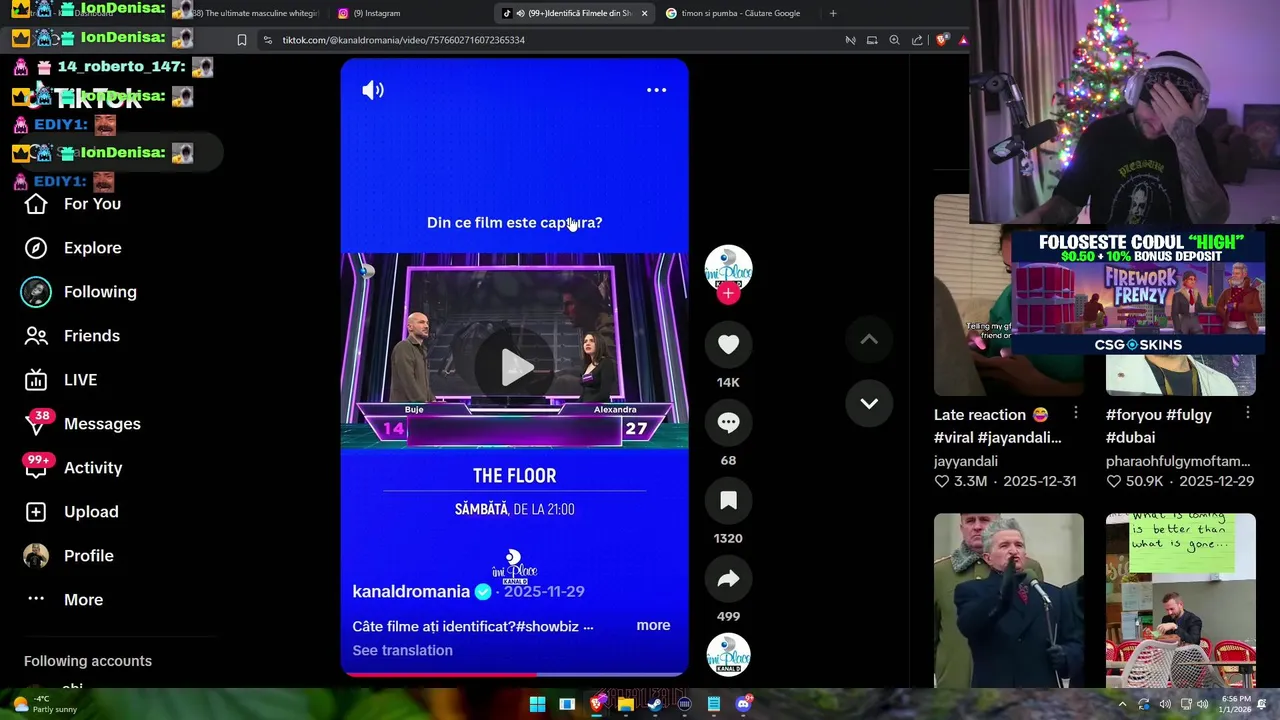
Task: Open File Explorer from the taskbar
Action: (625, 704)
